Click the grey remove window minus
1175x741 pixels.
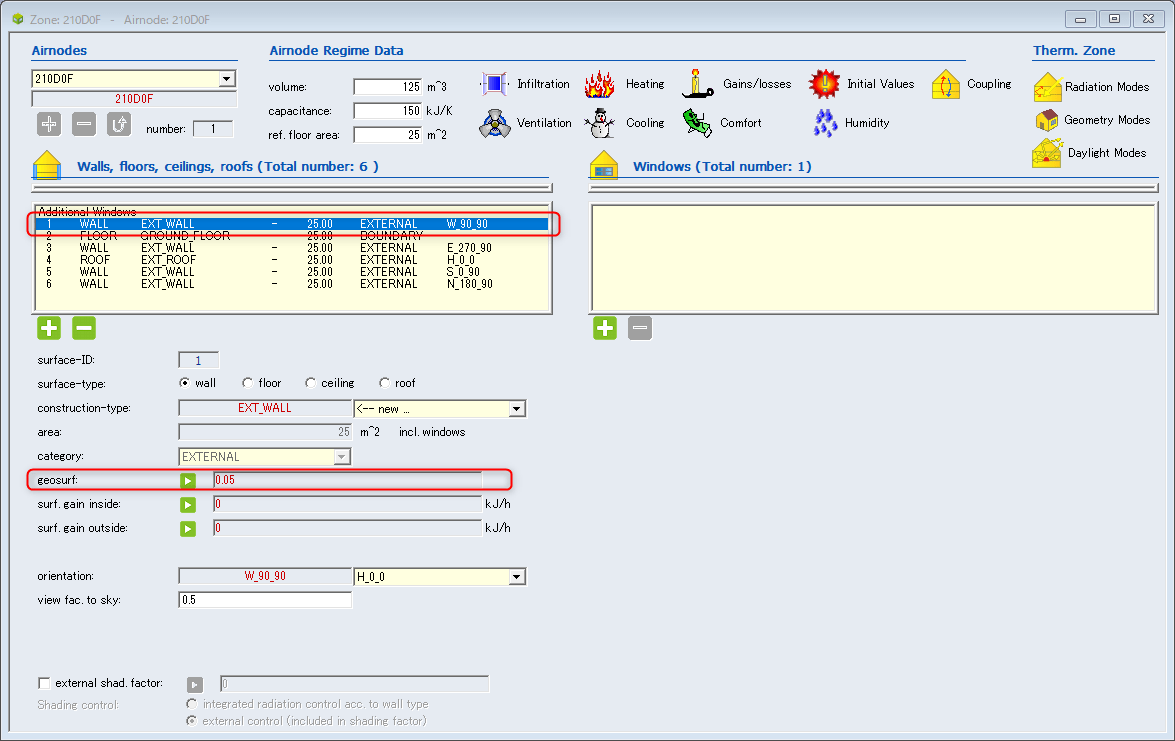pos(640,327)
